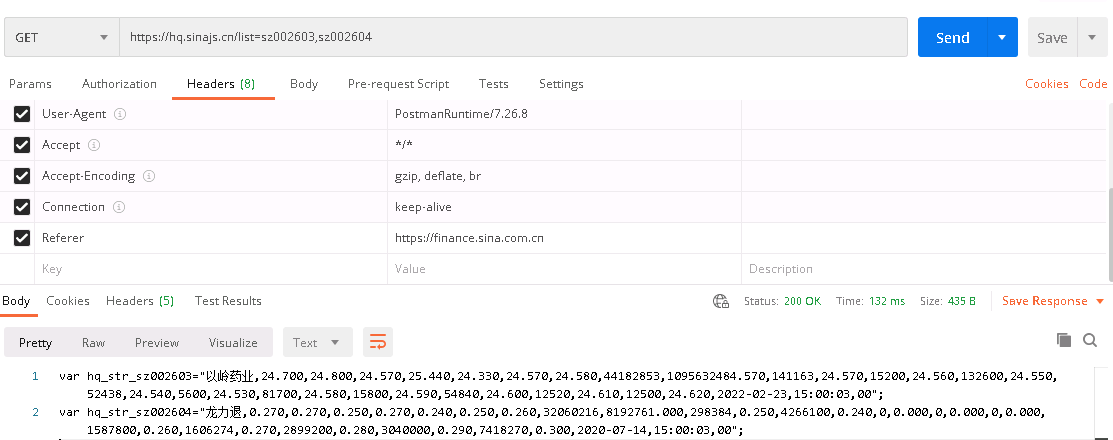This screenshot has height=440, width=1113.
Task: Disable the Referer header checkbox
Action: coord(21,238)
